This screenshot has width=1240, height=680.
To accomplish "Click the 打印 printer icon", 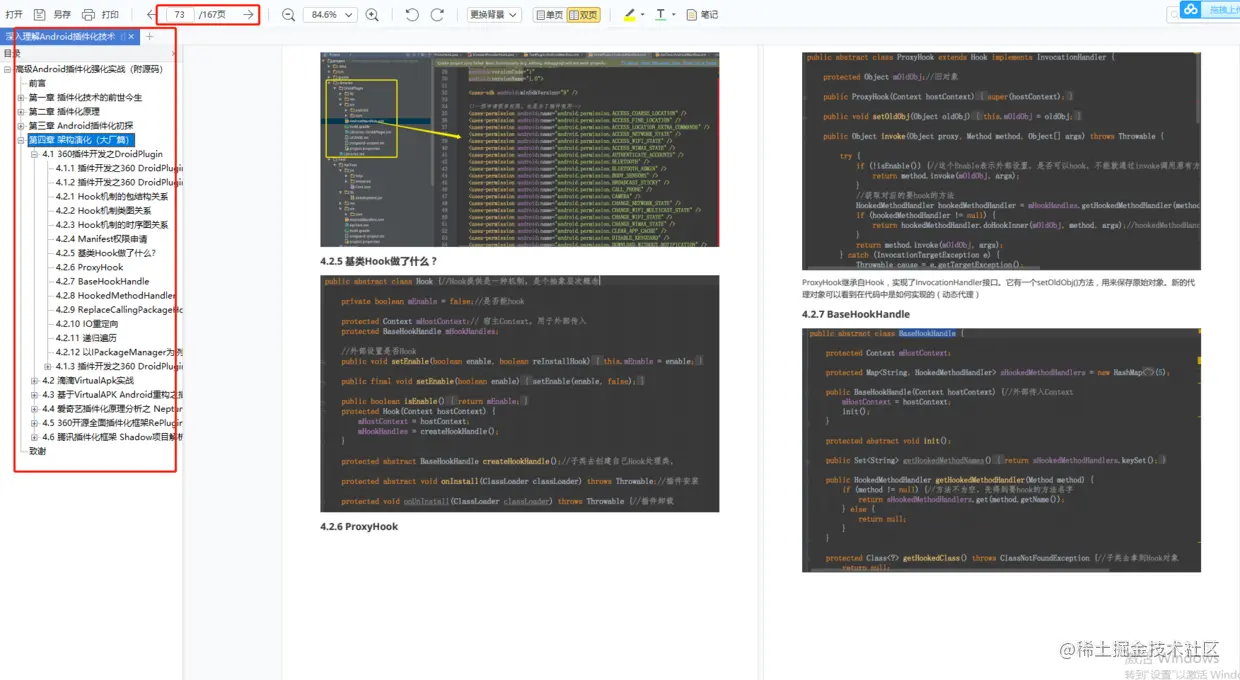I will (88, 15).
